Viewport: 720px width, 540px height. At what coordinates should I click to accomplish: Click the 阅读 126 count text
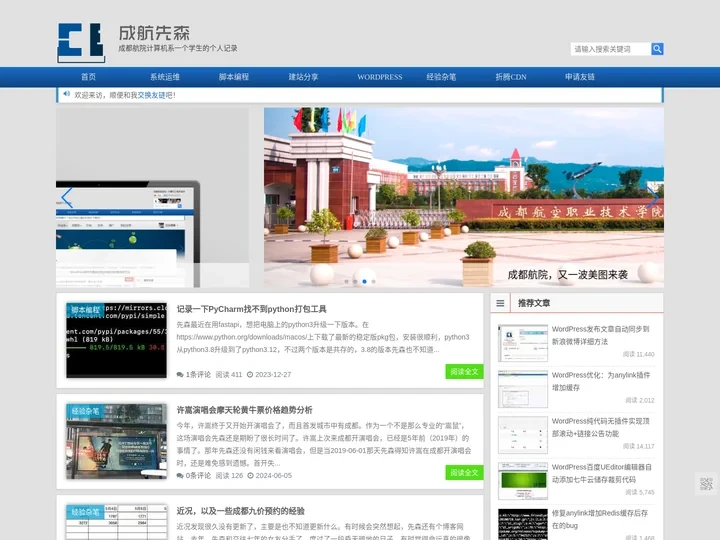(x=229, y=476)
